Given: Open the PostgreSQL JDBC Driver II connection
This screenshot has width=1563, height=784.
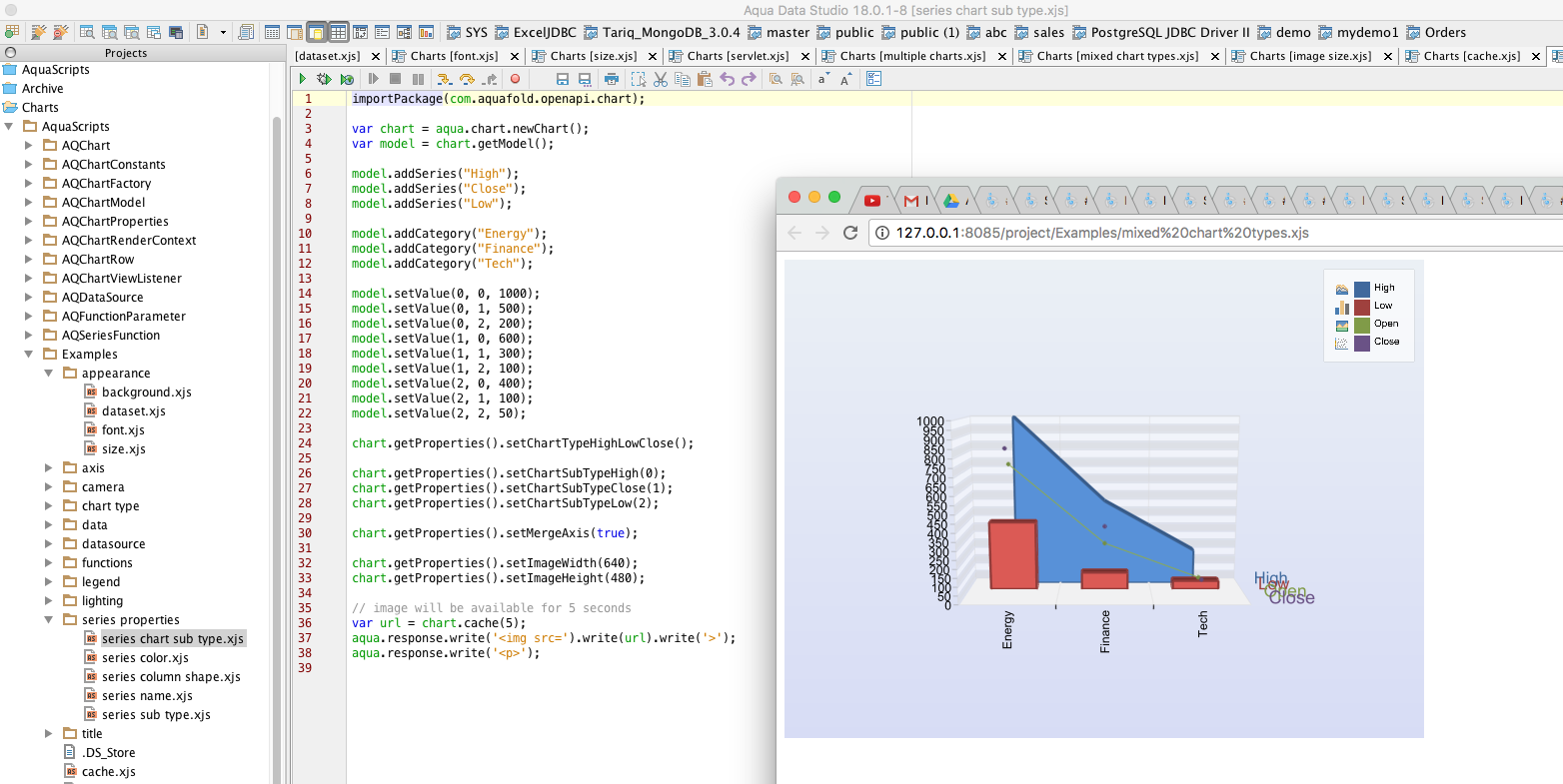Looking at the screenshot, I should (x=1161, y=33).
